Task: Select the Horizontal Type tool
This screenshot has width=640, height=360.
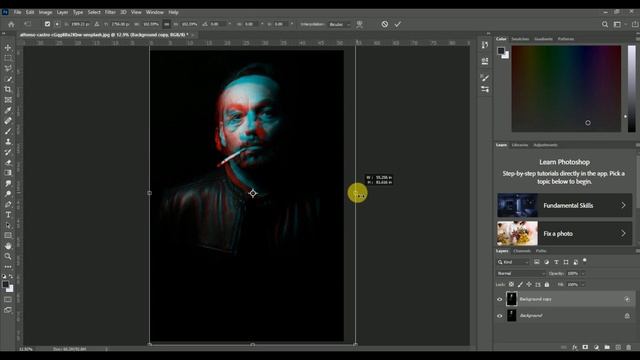Action: (x=8, y=215)
